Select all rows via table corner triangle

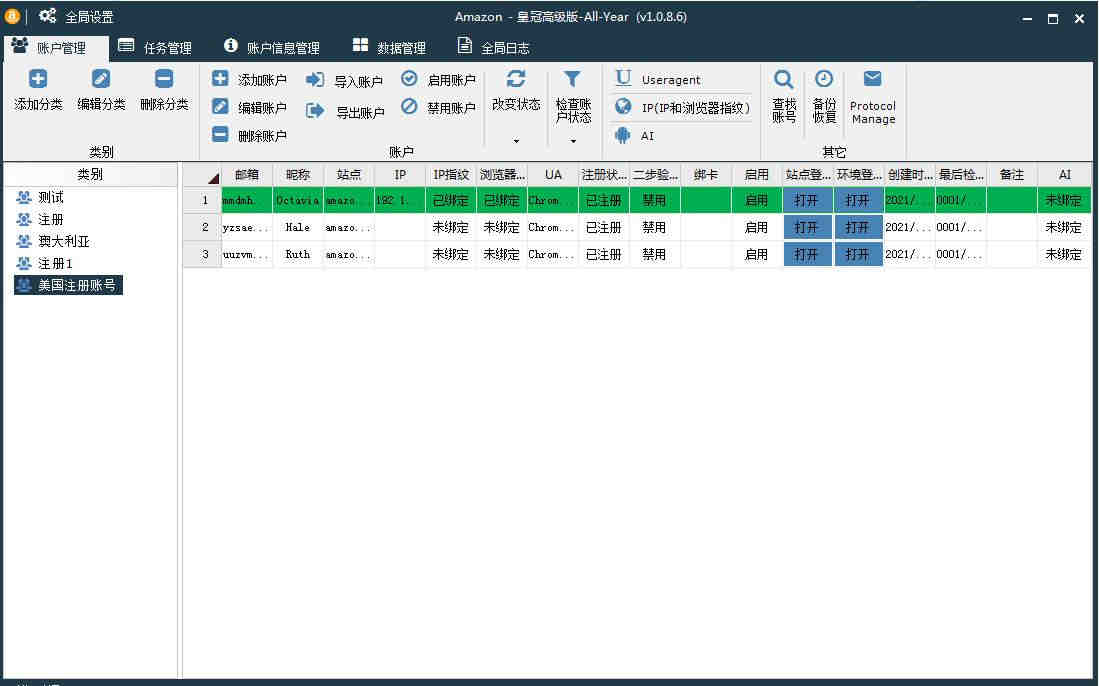pos(213,178)
